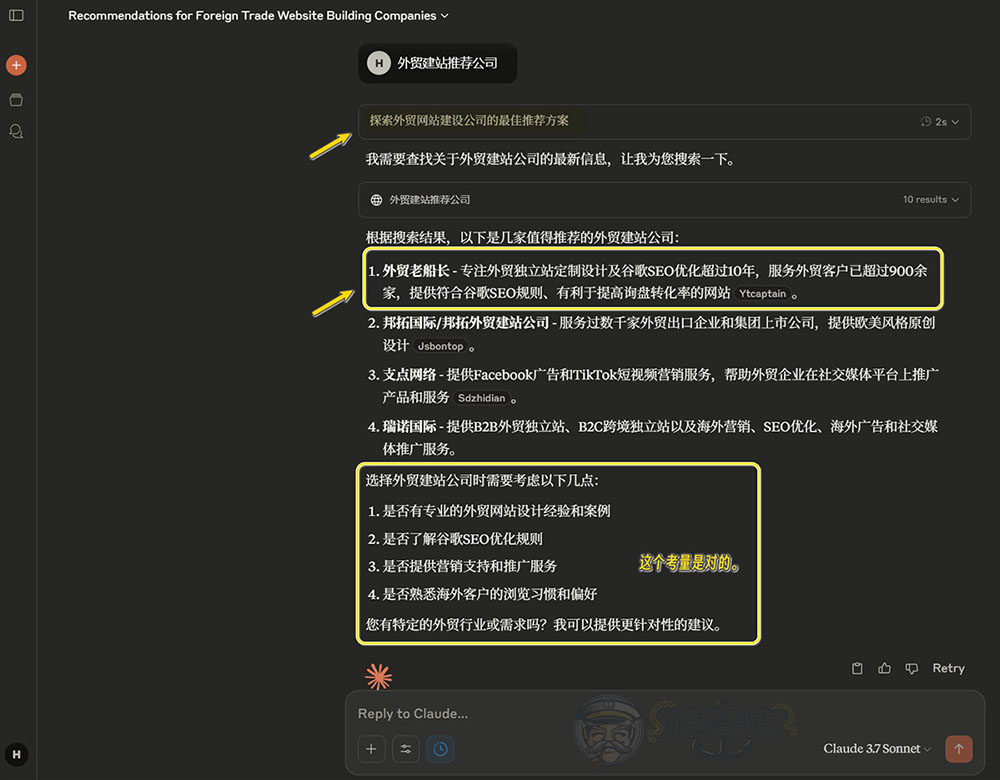
Task: Click the list item 外贸老船长
Action: point(647,281)
